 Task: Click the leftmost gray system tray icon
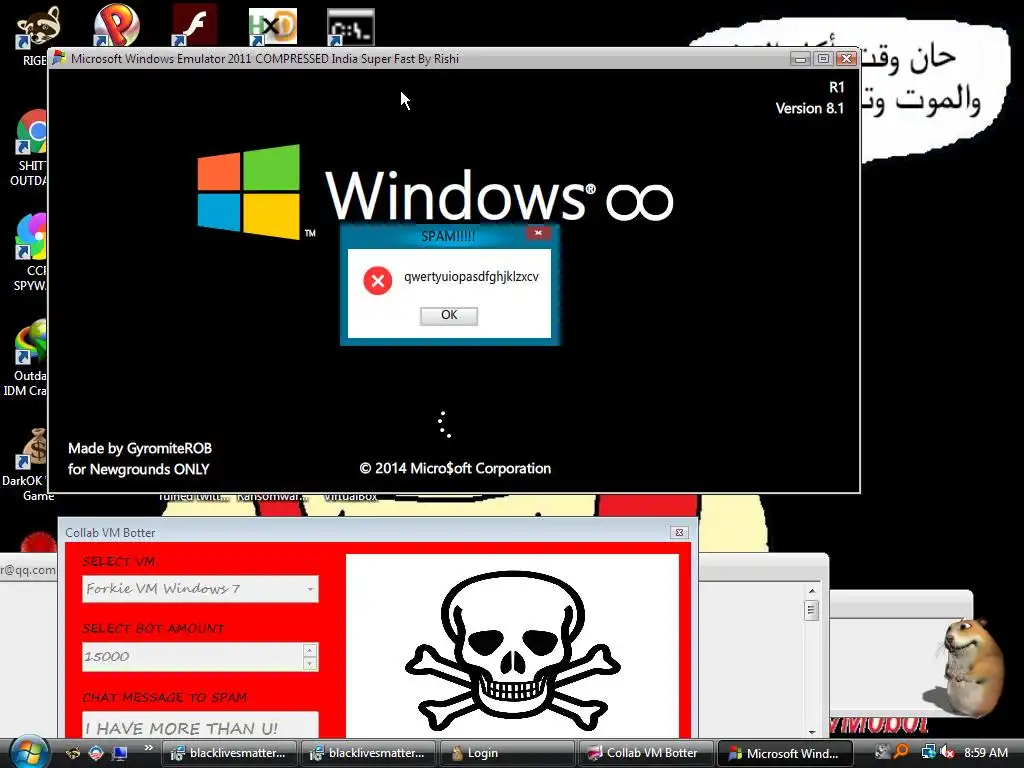[x=882, y=752]
